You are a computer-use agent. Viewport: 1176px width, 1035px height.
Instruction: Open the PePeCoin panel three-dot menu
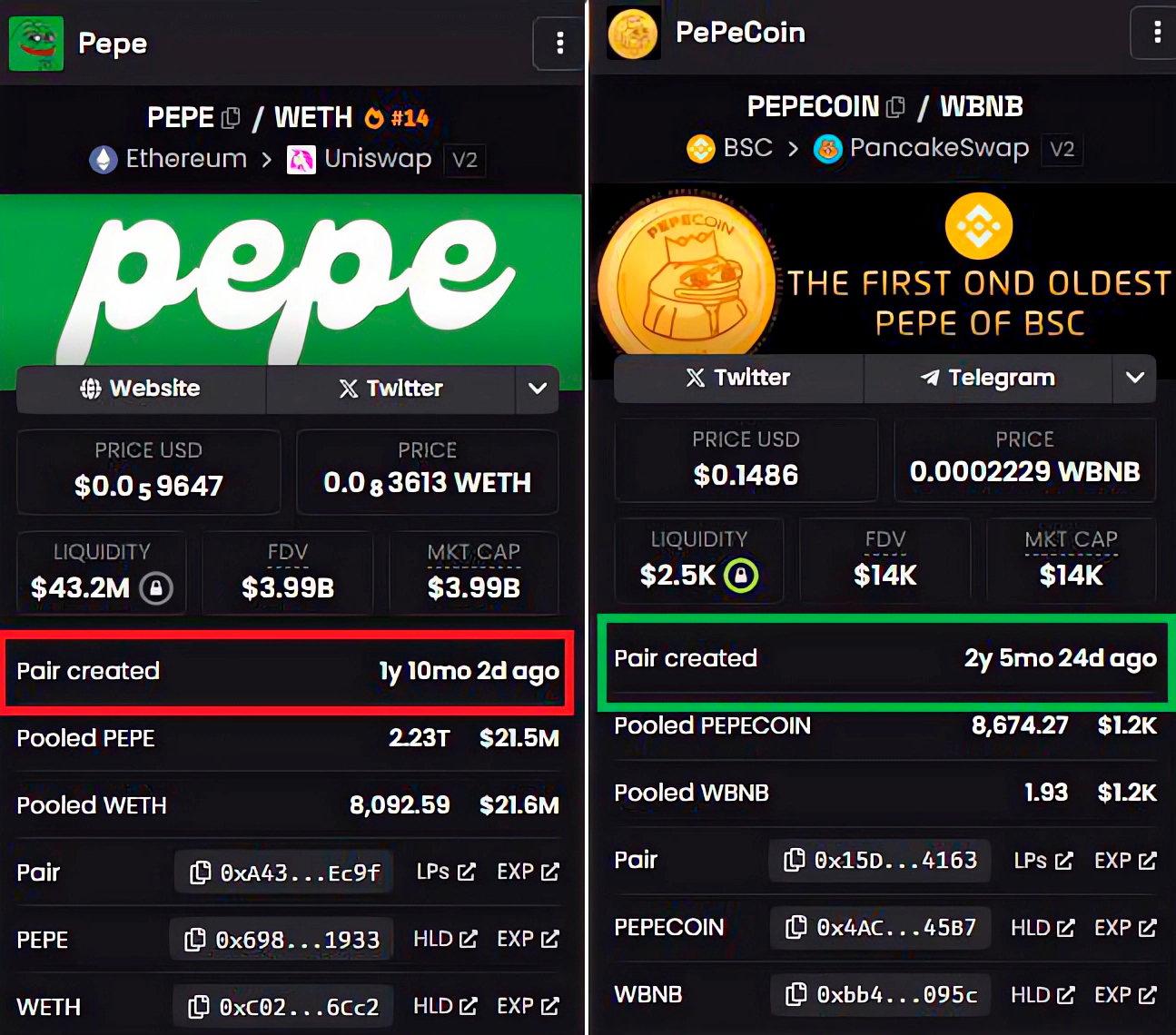[x=1155, y=33]
